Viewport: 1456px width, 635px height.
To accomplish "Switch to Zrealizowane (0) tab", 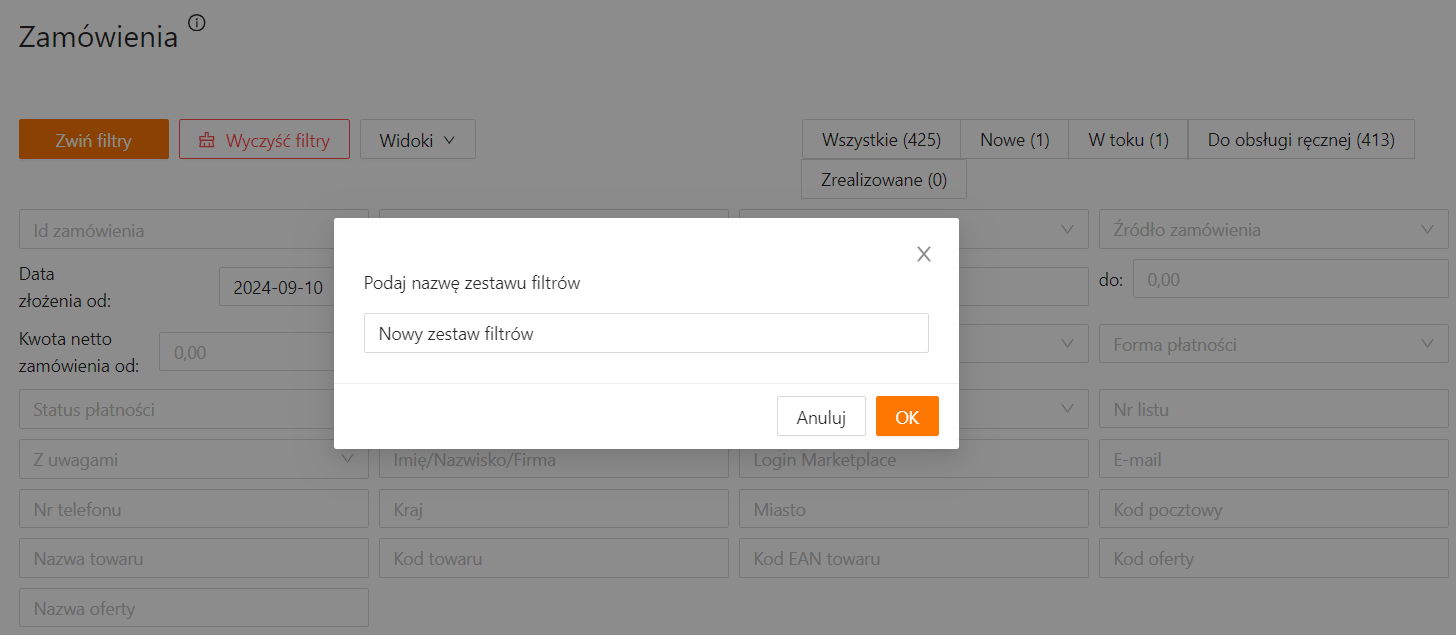I will point(883,180).
